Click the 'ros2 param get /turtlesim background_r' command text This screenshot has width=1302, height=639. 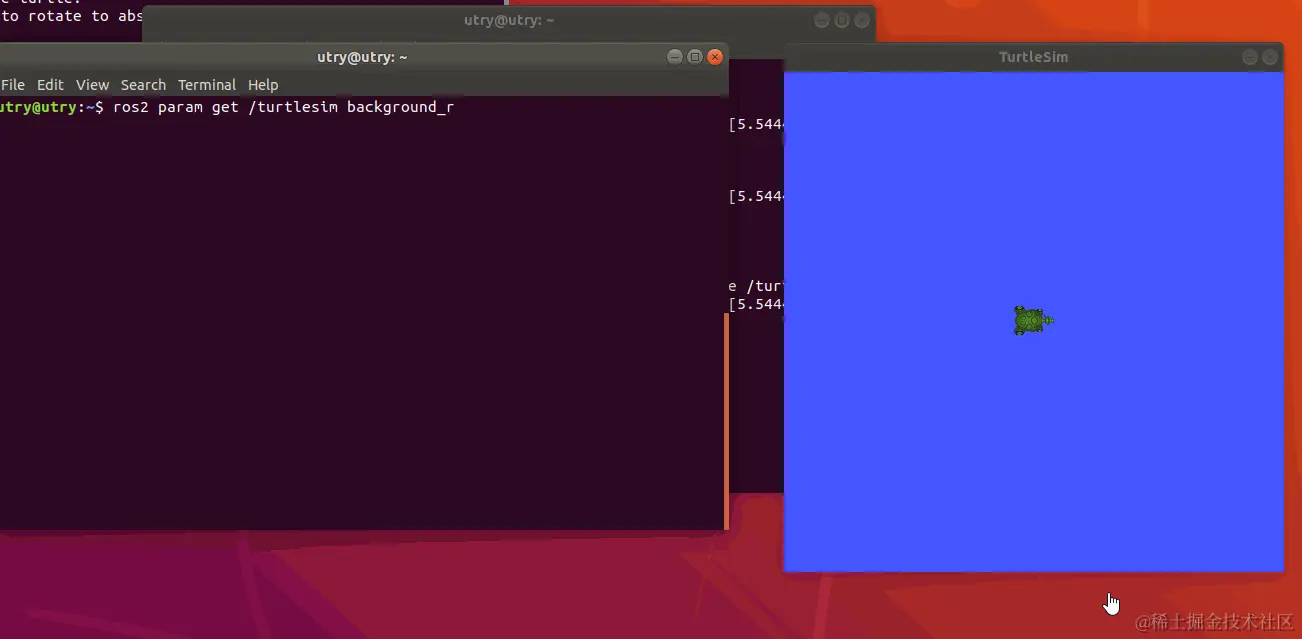tap(284, 107)
